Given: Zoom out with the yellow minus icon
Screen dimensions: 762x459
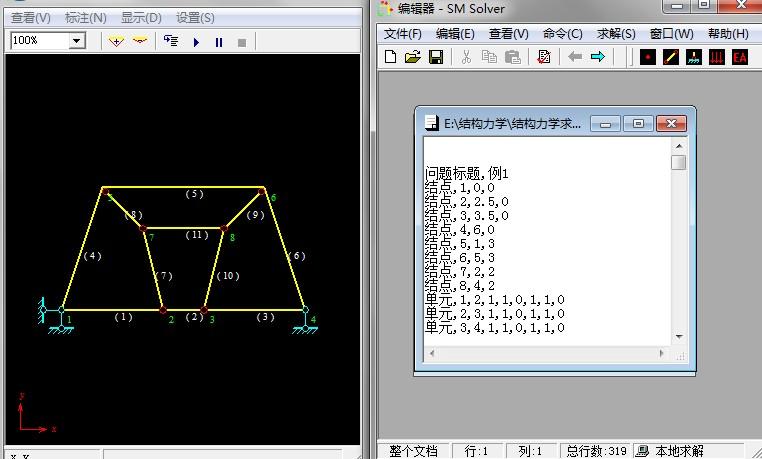Looking at the screenshot, I should coord(140,41).
